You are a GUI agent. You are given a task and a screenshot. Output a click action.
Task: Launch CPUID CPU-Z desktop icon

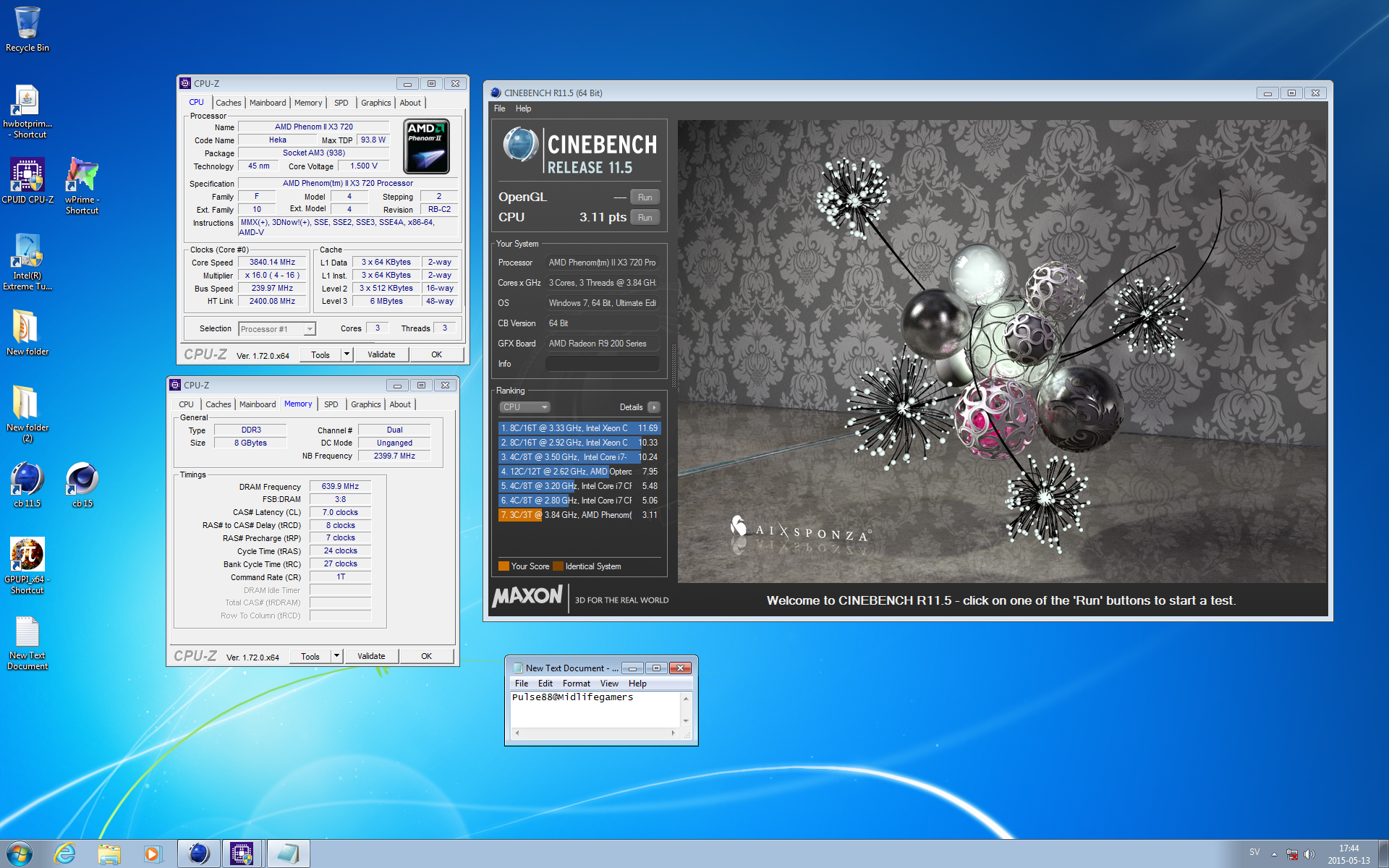point(27,181)
